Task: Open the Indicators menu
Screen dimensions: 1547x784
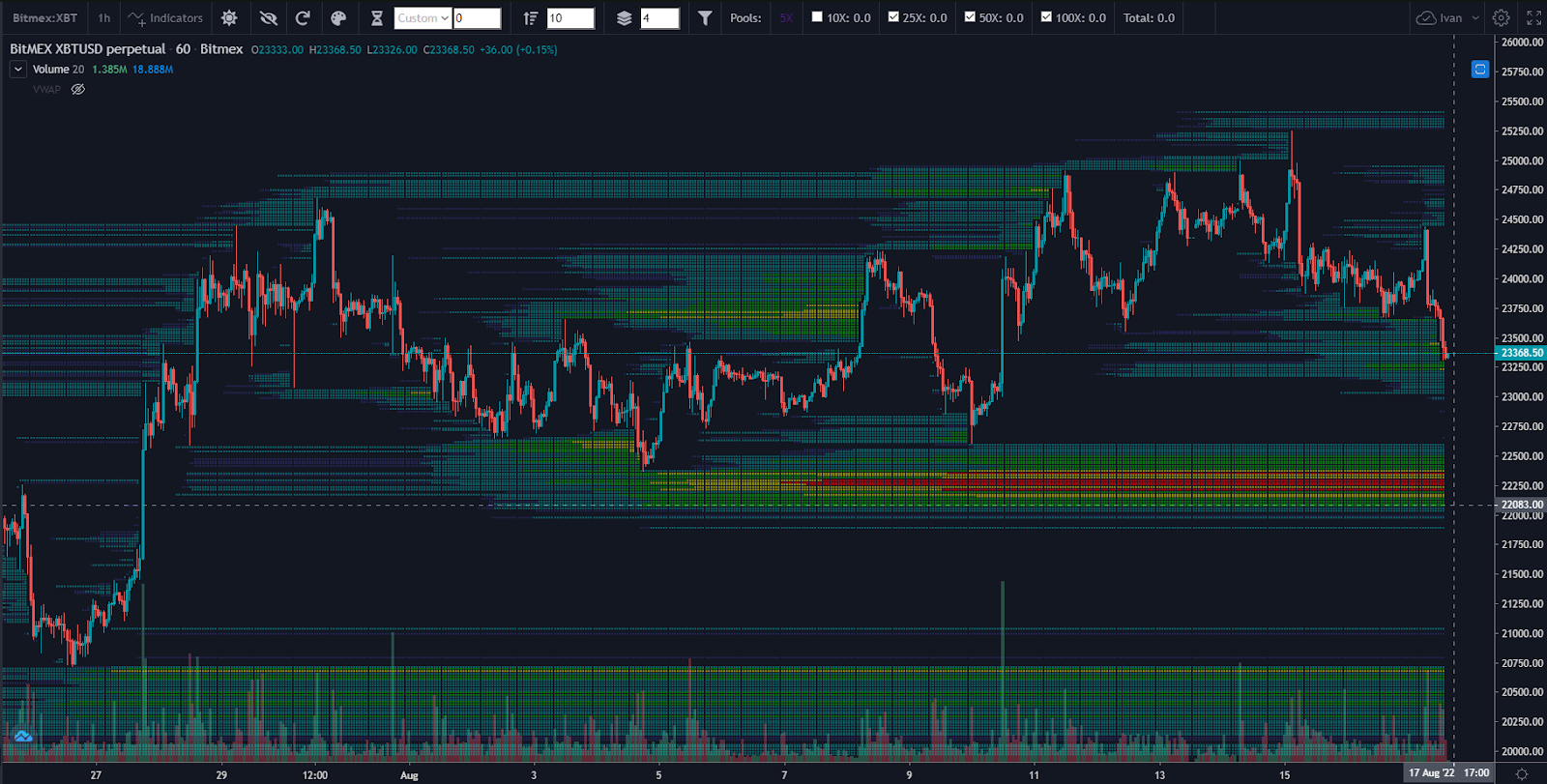Action: pos(165,18)
